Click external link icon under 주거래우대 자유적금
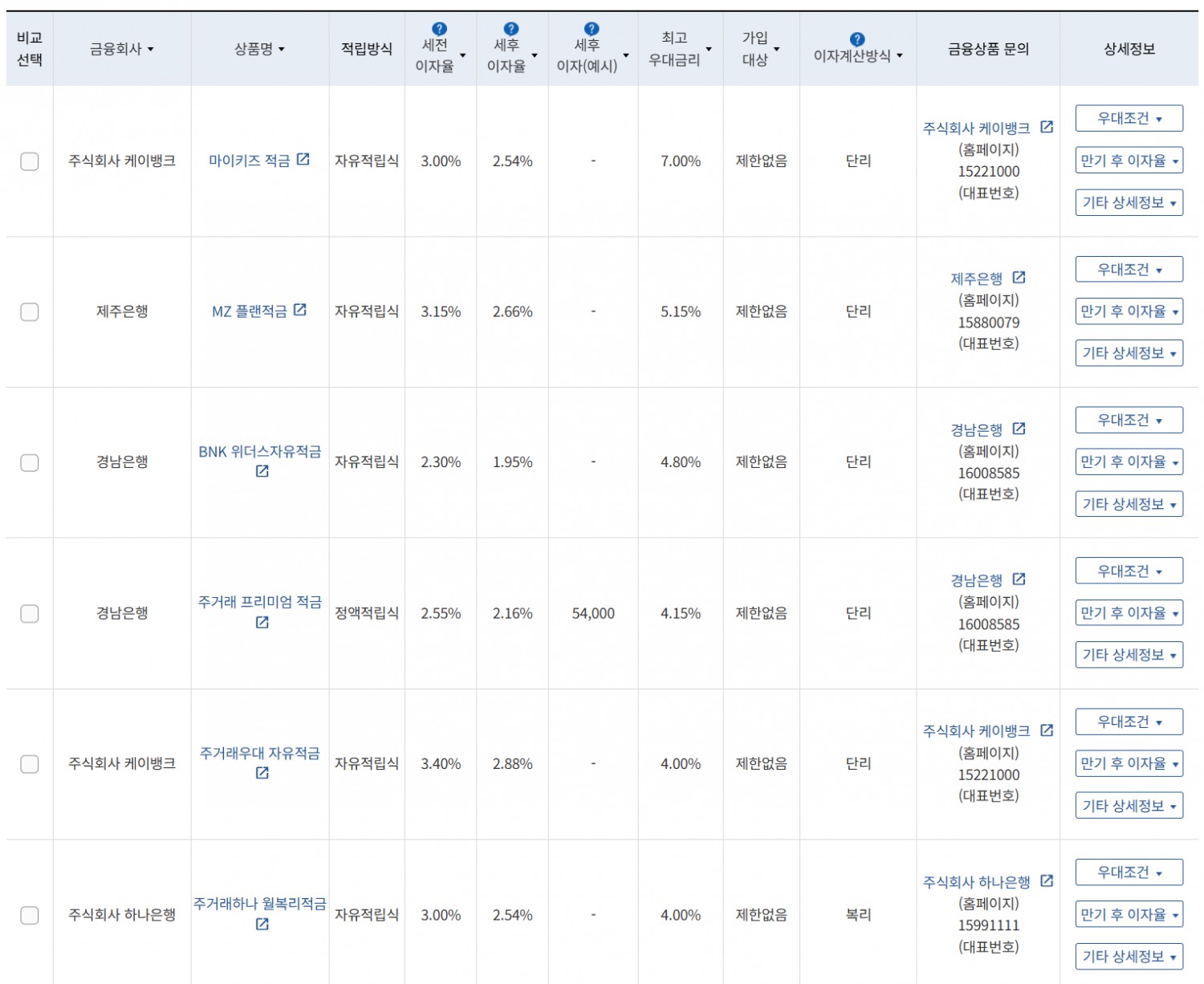 pos(262,773)
